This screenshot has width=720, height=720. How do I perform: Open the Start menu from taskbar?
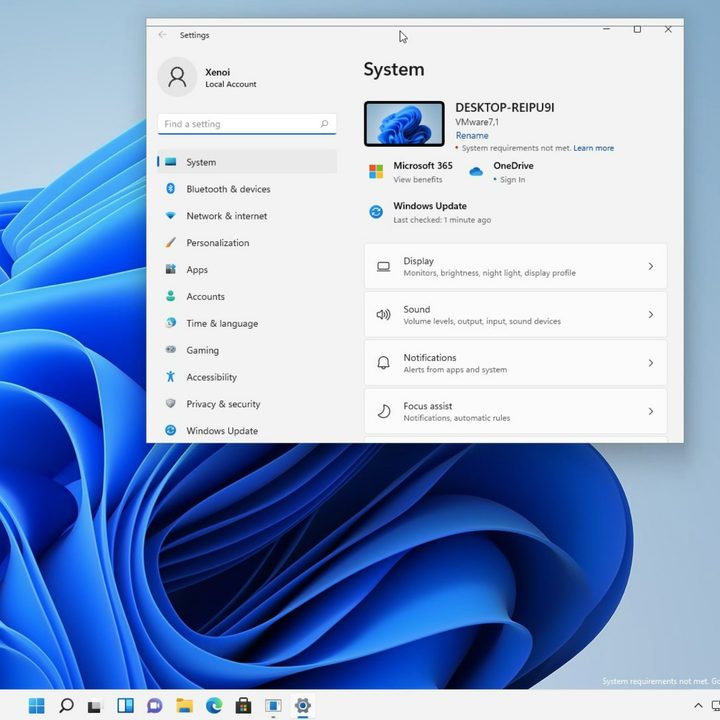(x=36, y=705)
